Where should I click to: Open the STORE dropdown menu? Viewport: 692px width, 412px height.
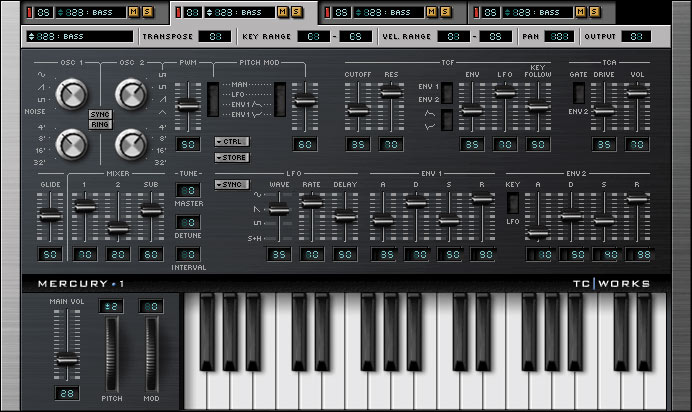[x=232, y=157]
